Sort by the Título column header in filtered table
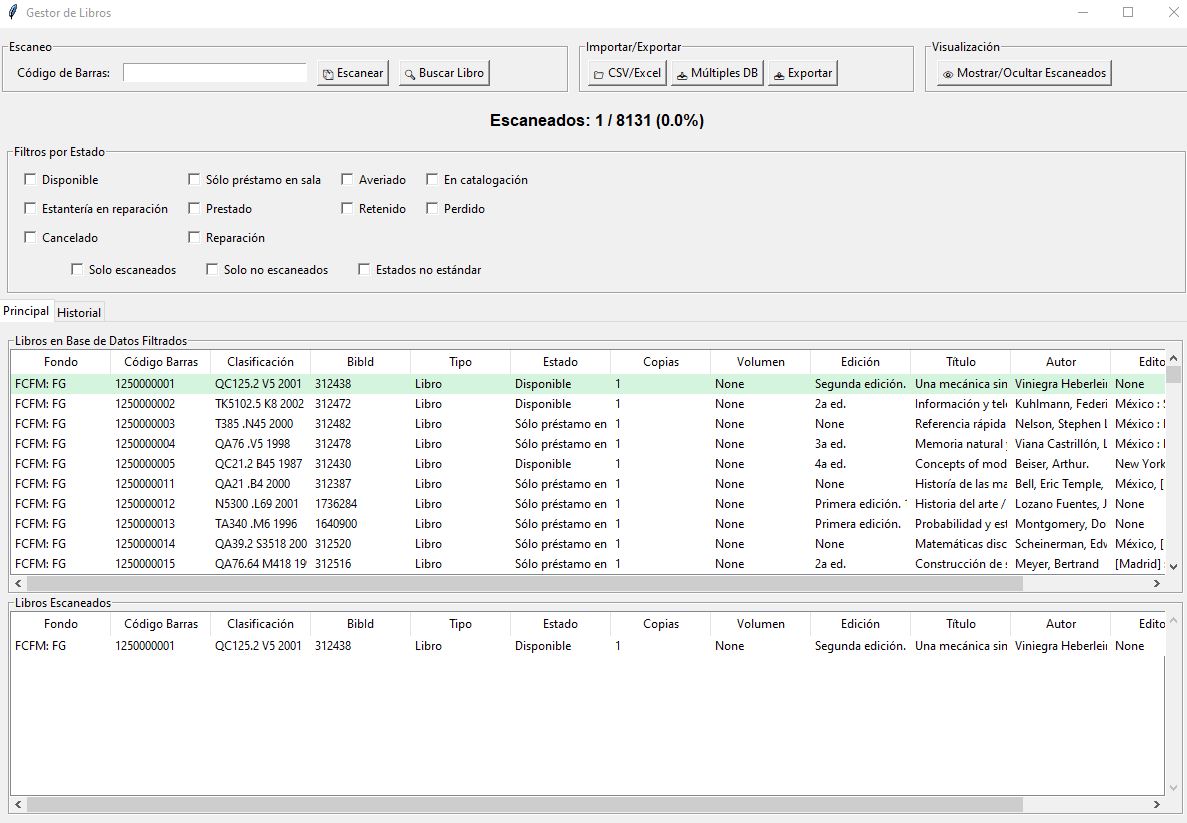 (960, 362)
